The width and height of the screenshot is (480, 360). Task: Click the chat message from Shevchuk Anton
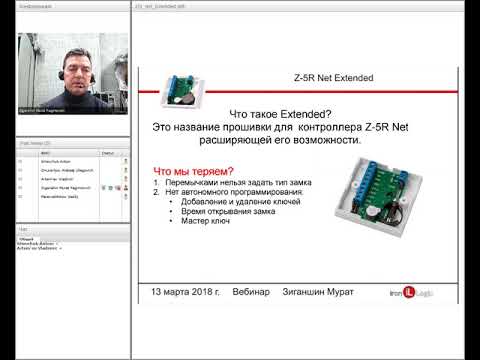coord(37,244)
